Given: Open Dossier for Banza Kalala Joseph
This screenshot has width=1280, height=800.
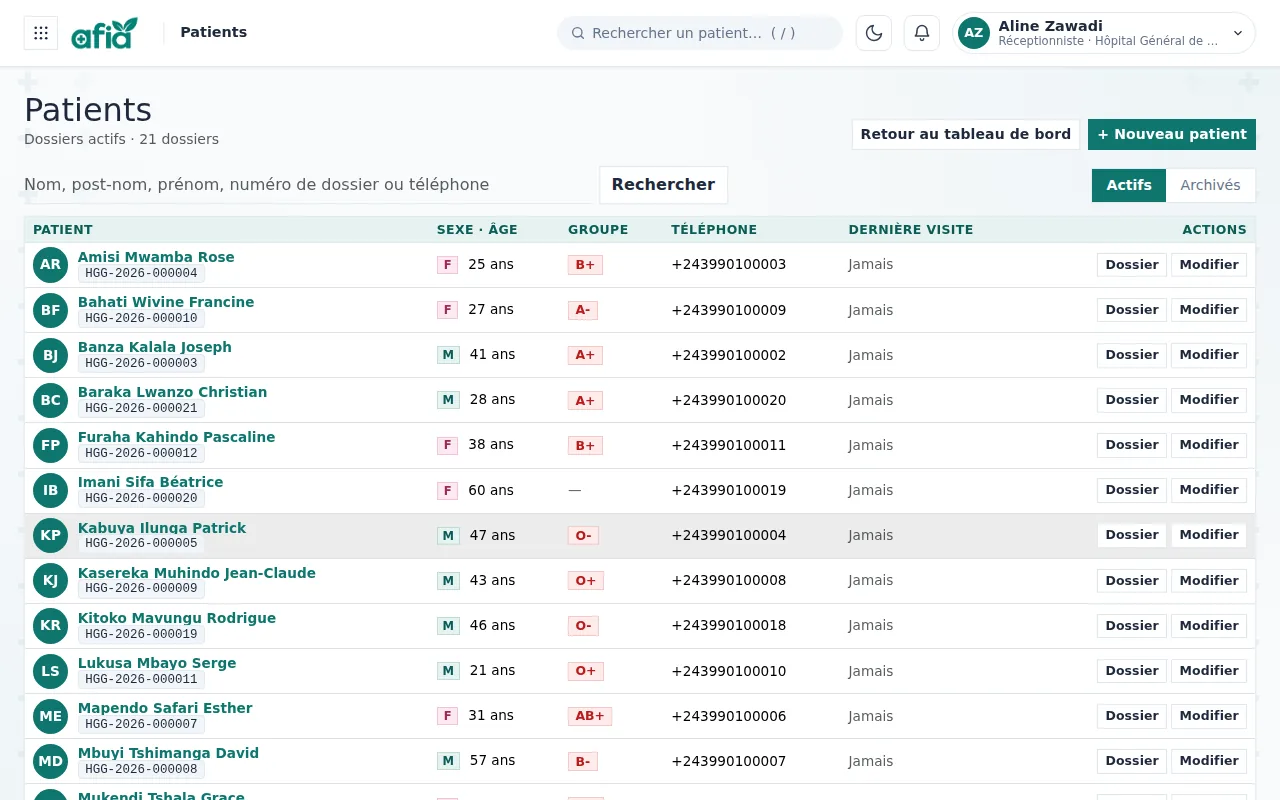Looking at the screenshot, I should (1131, 355).
